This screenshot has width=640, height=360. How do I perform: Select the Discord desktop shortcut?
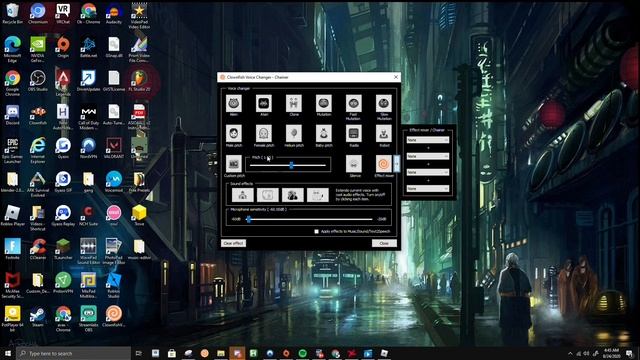12,114
